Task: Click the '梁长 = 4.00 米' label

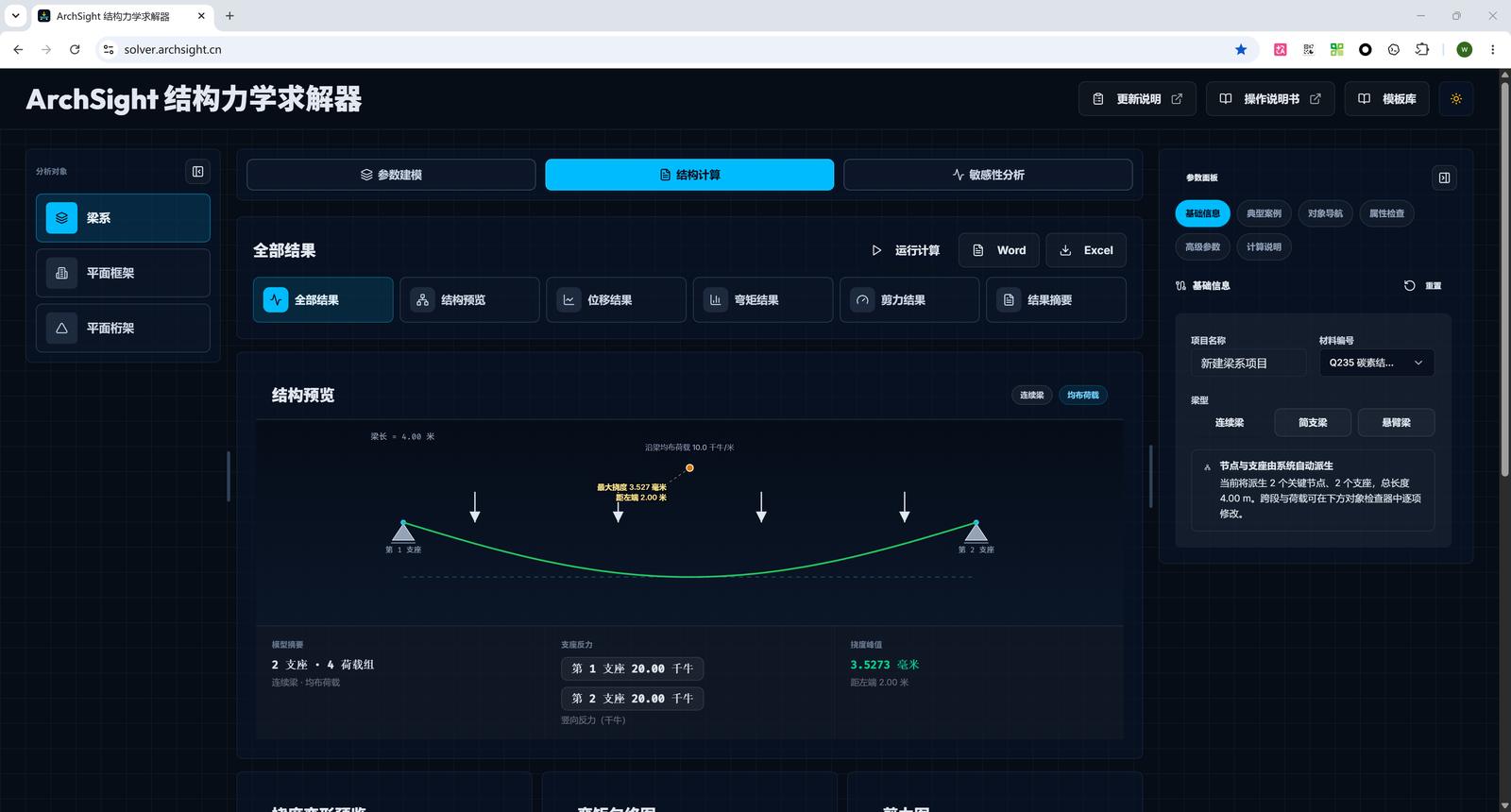Action: click(x=402, y=437)
